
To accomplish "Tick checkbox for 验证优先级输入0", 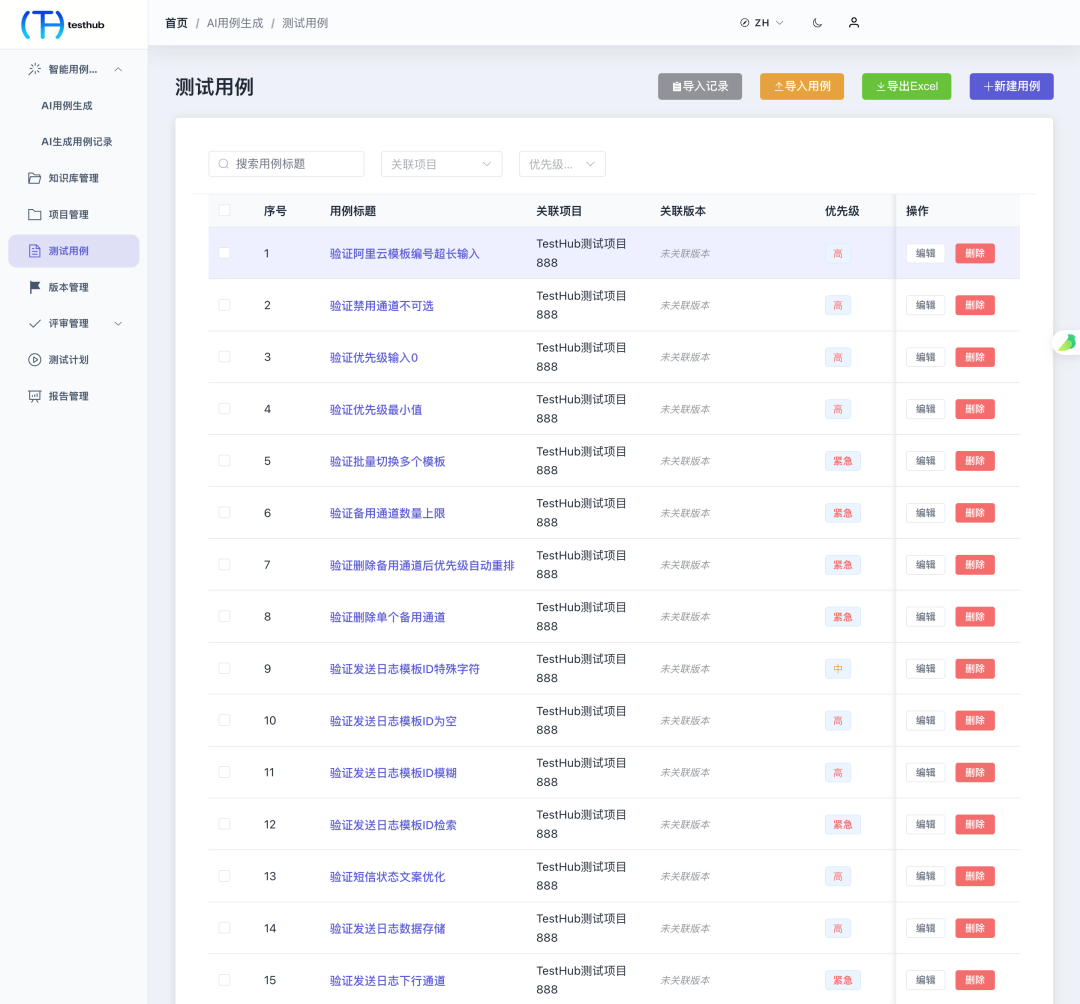I will pos(225,357).
